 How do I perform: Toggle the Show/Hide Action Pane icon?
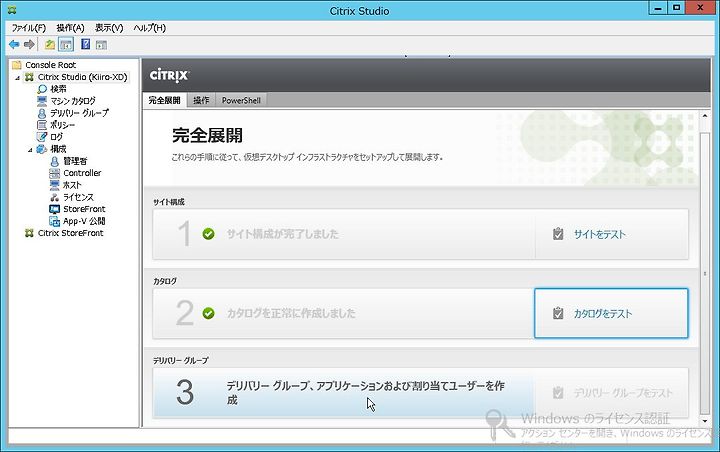(x=101, y=45)
